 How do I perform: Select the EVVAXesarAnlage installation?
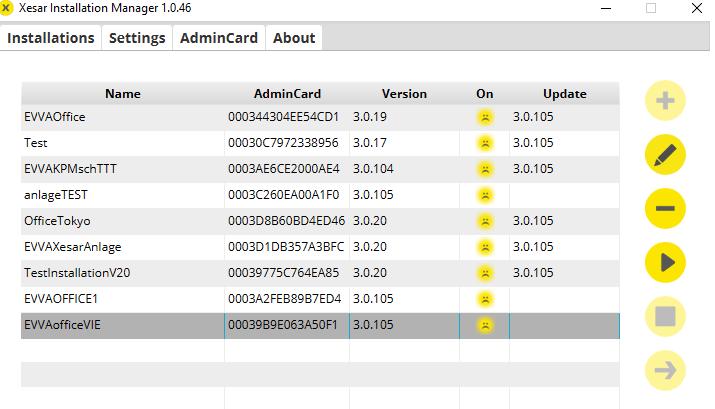click(x=73, y=247)
